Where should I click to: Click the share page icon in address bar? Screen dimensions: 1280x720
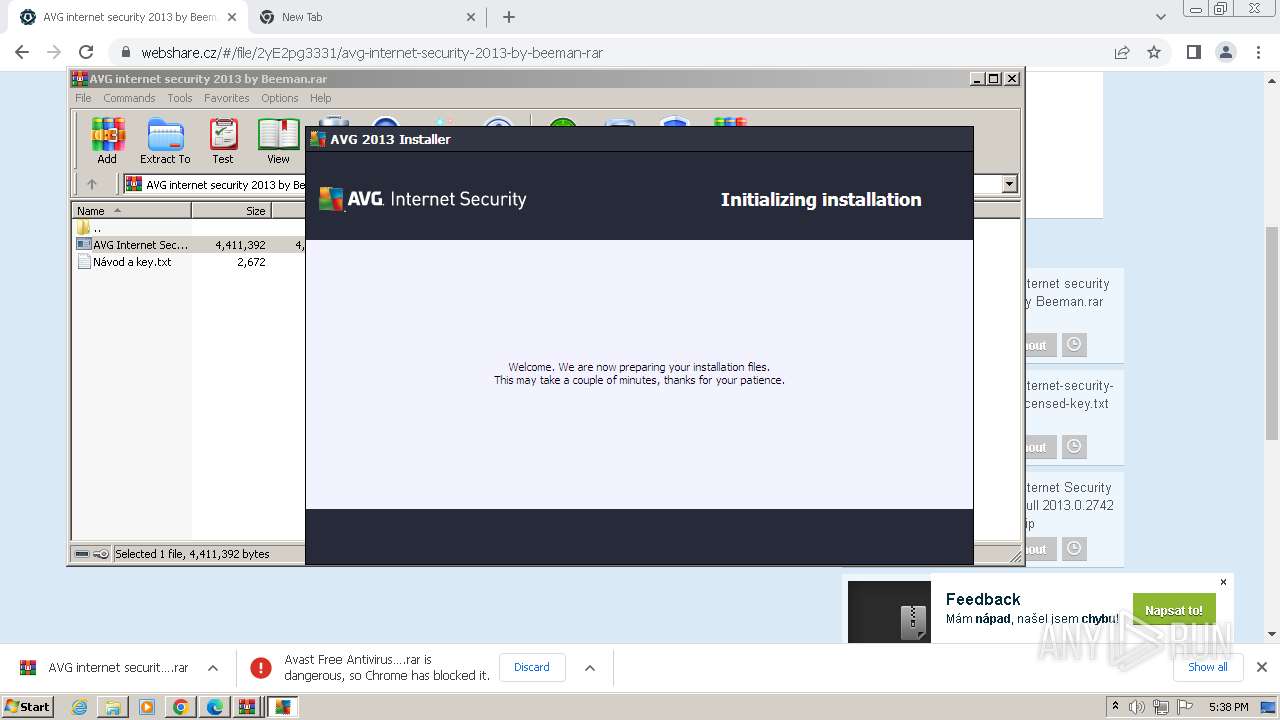1122,52
